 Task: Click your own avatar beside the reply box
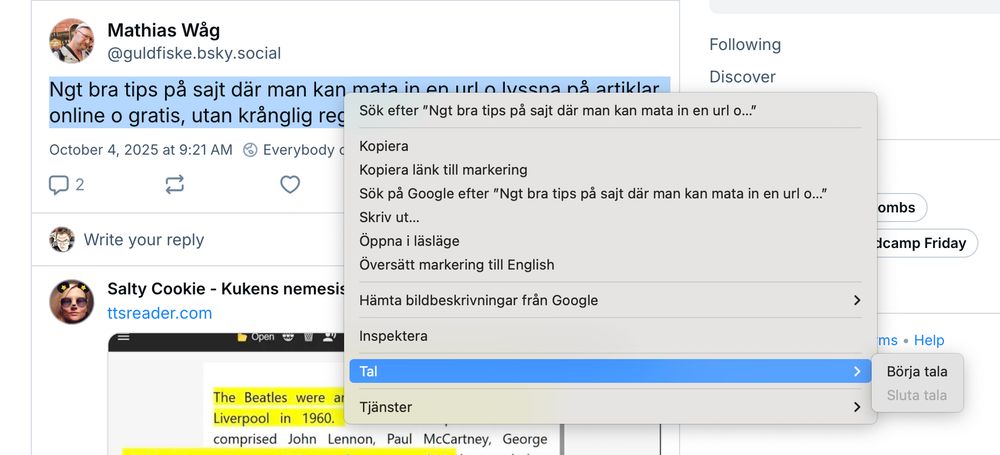[x=62, y=240]
